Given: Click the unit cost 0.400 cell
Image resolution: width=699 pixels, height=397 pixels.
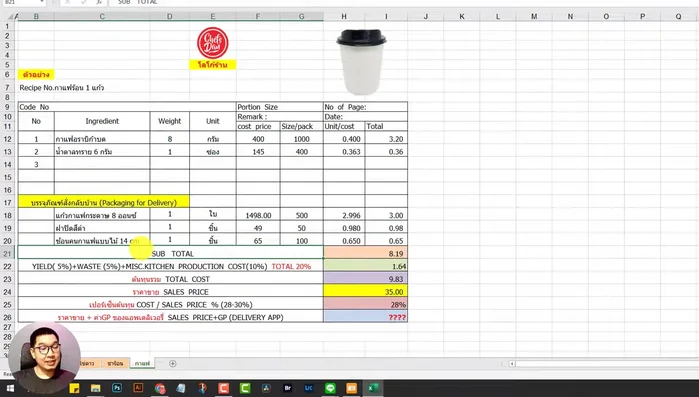Looking at the screenshot, I should [x=344, y=139].
